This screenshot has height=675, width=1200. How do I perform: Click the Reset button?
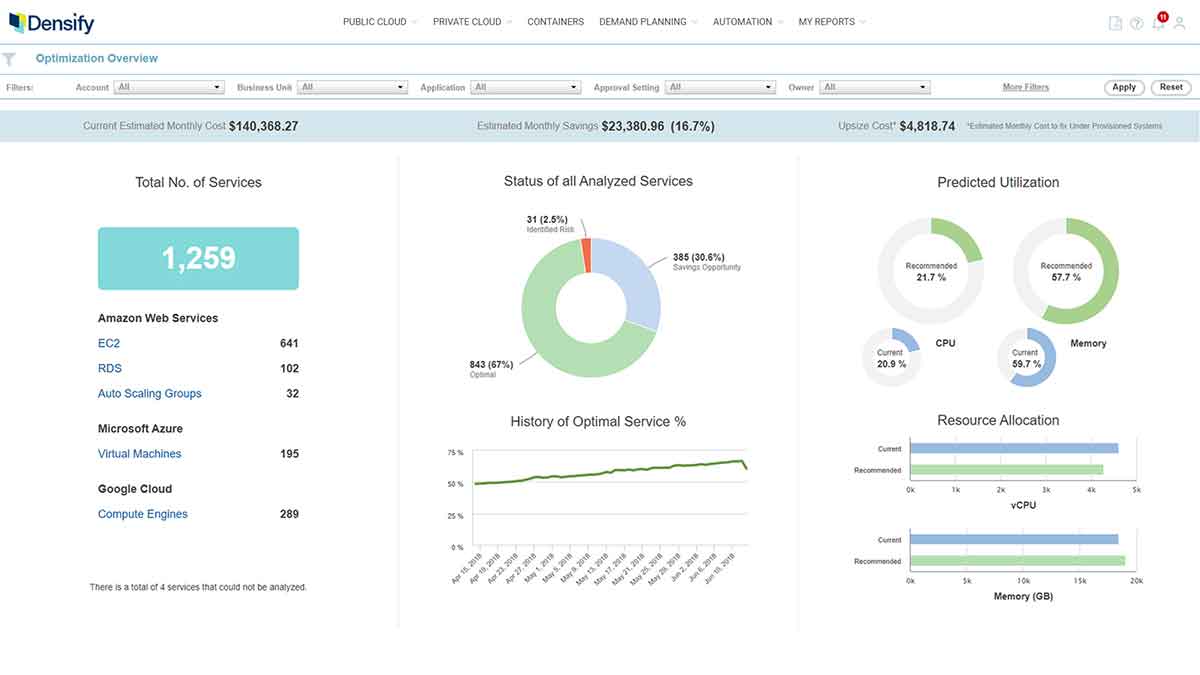[1170, 87]
